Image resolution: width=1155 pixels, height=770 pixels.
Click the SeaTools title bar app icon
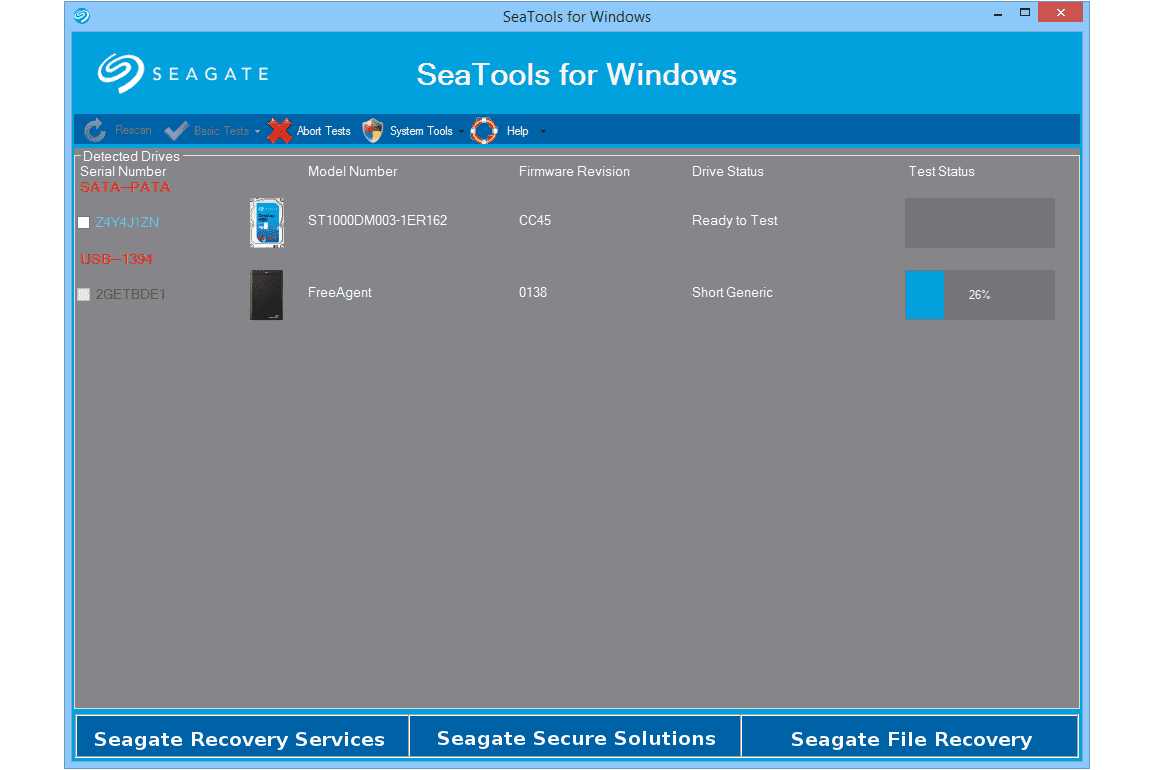pyautogui.click(x=82, y=16)
